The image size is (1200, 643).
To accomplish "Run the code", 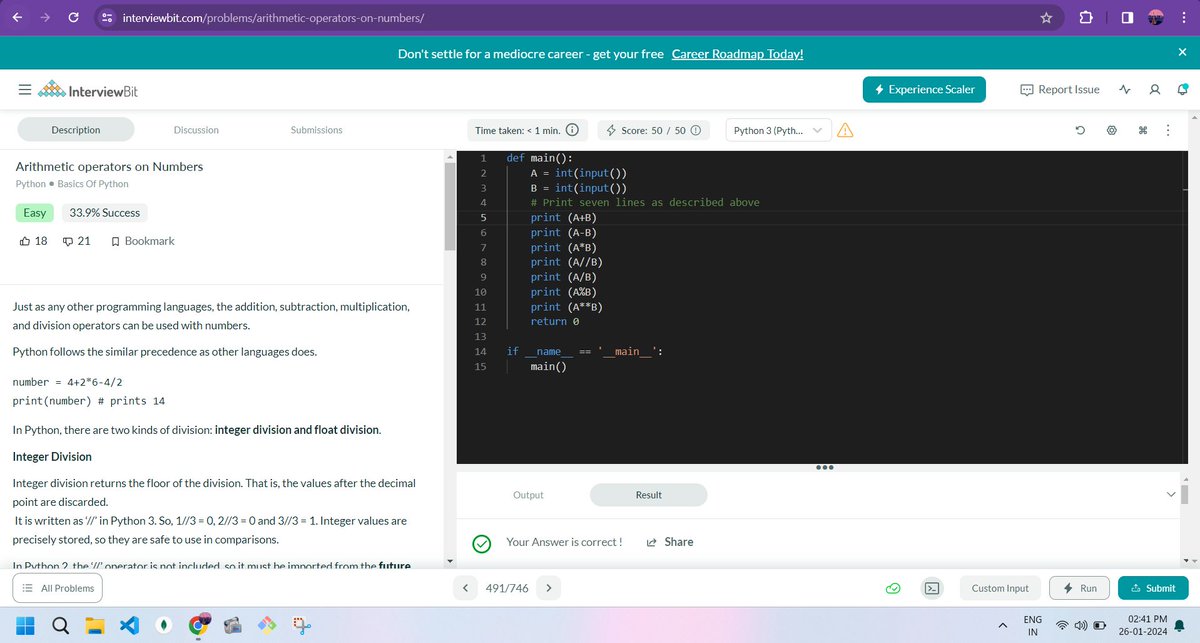I will 1081,588.
